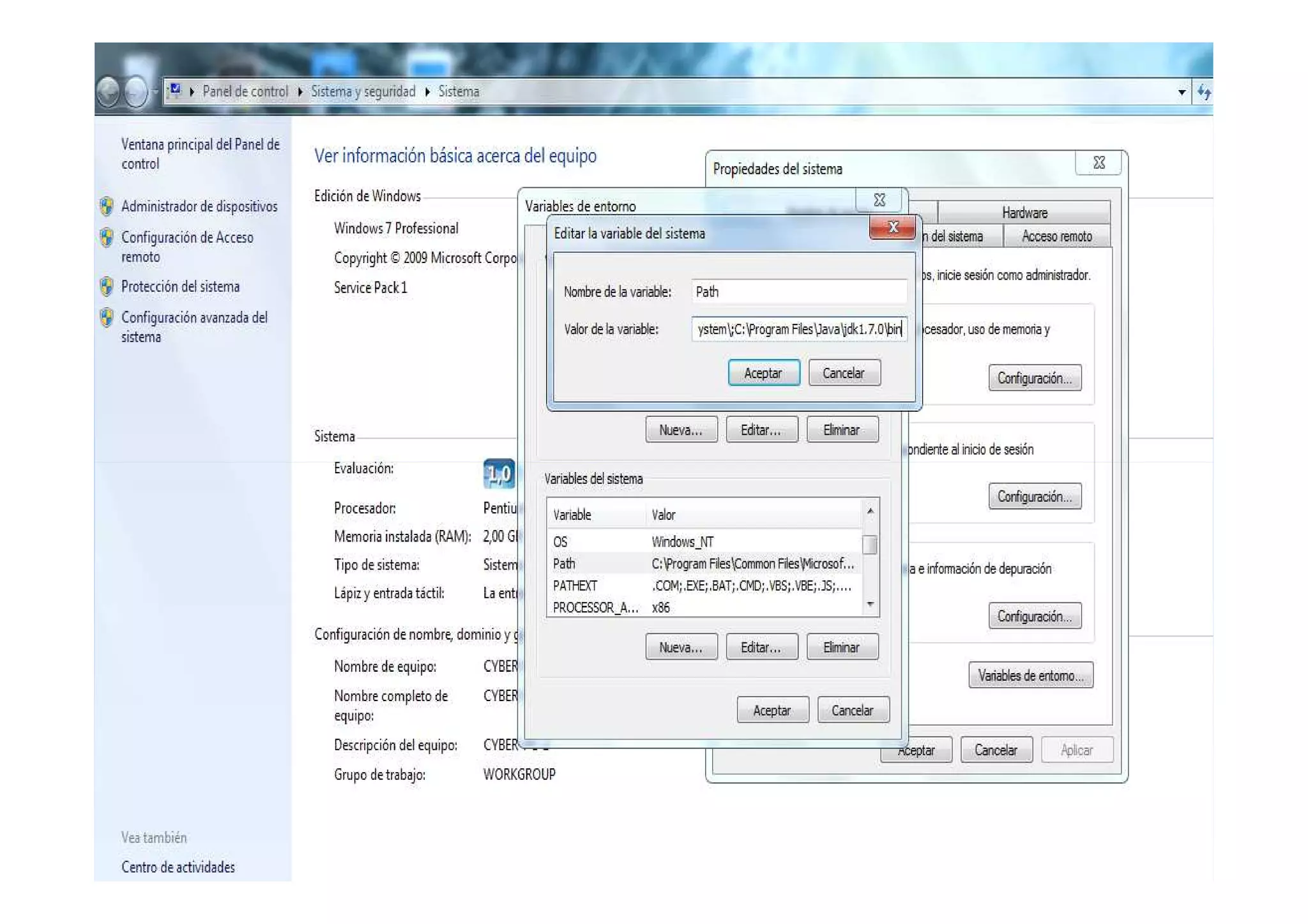Switch to the Hardware tab

click(1024, 213)
